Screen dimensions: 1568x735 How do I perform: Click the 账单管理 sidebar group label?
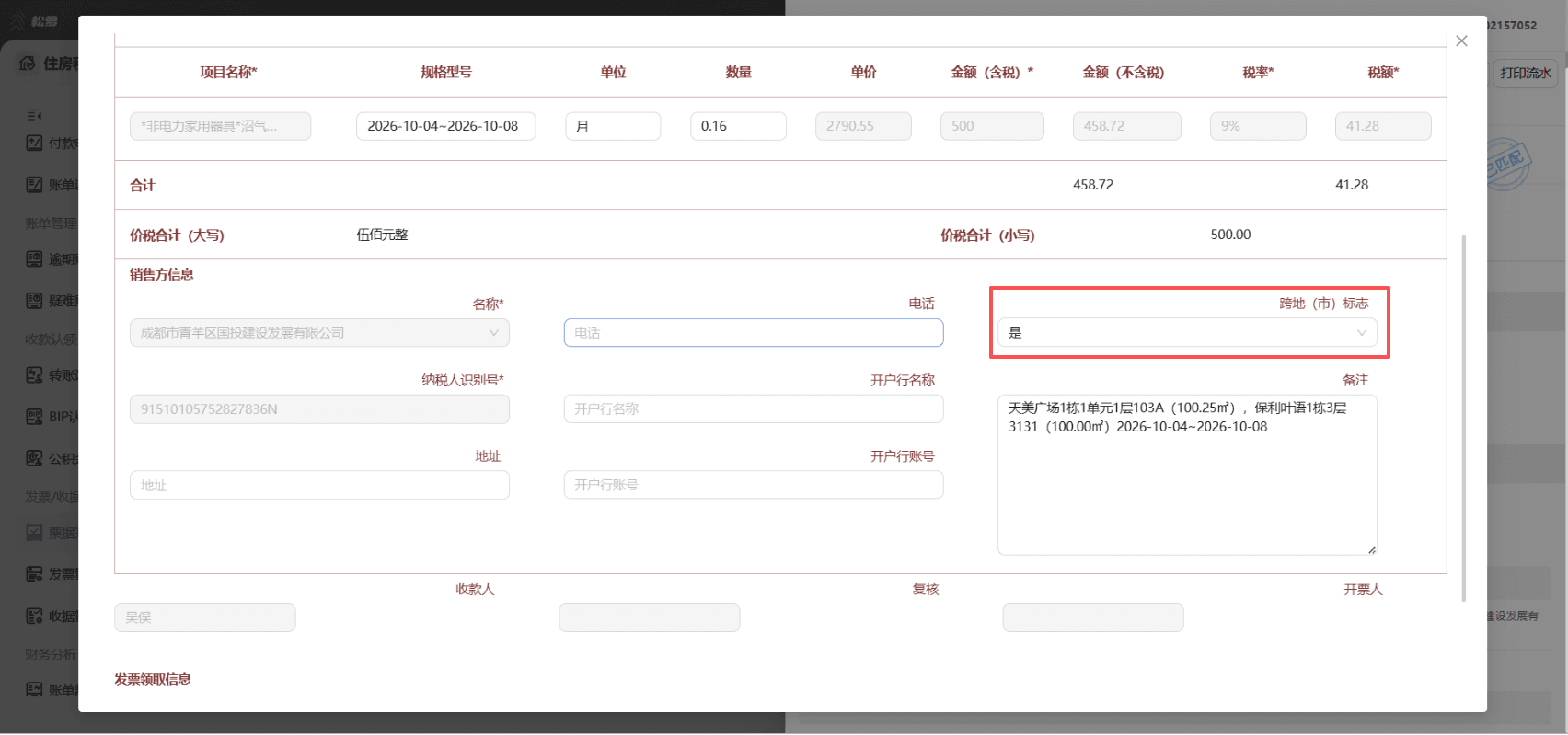(x=52, y=223)
